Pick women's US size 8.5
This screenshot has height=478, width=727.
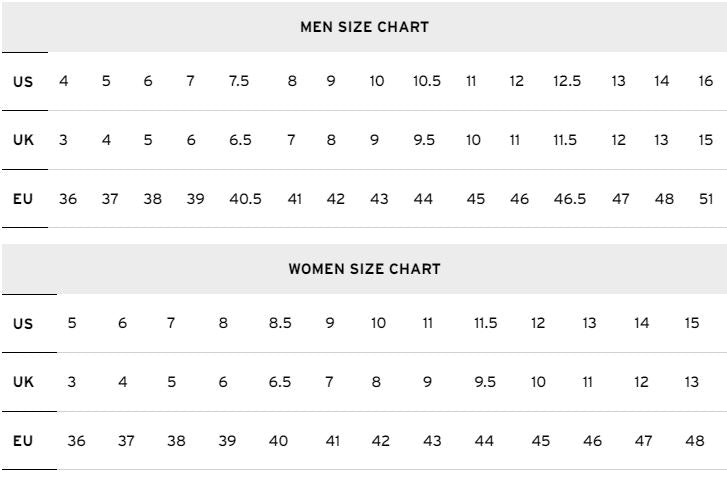pos(280,323)
